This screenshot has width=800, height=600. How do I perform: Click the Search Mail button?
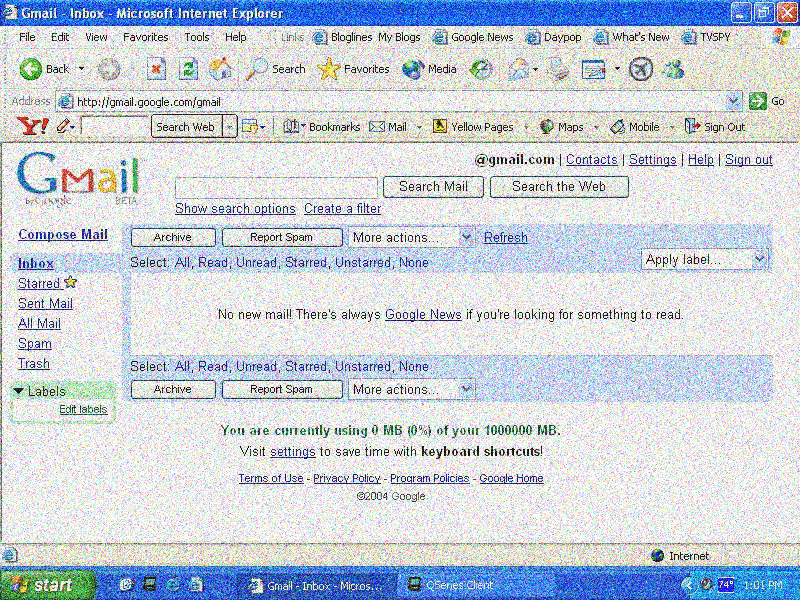tap(433, 187)
